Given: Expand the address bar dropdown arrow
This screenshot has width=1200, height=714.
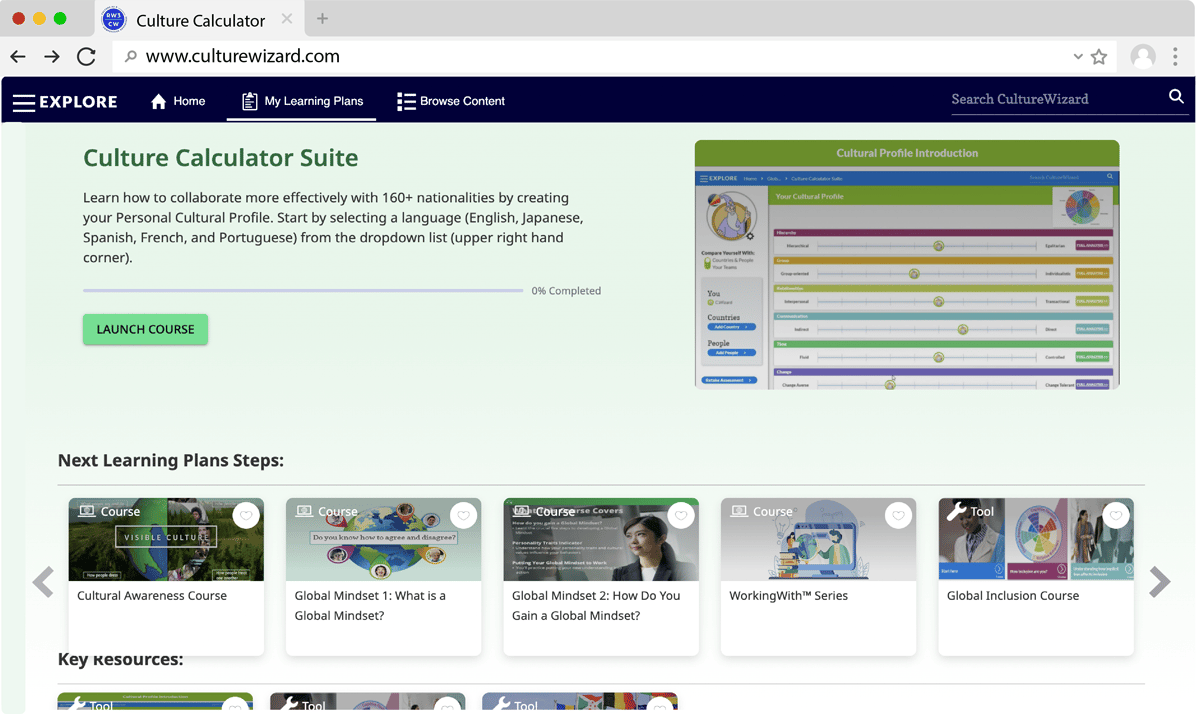Looking at the screenshot, I should point(1078,57).
